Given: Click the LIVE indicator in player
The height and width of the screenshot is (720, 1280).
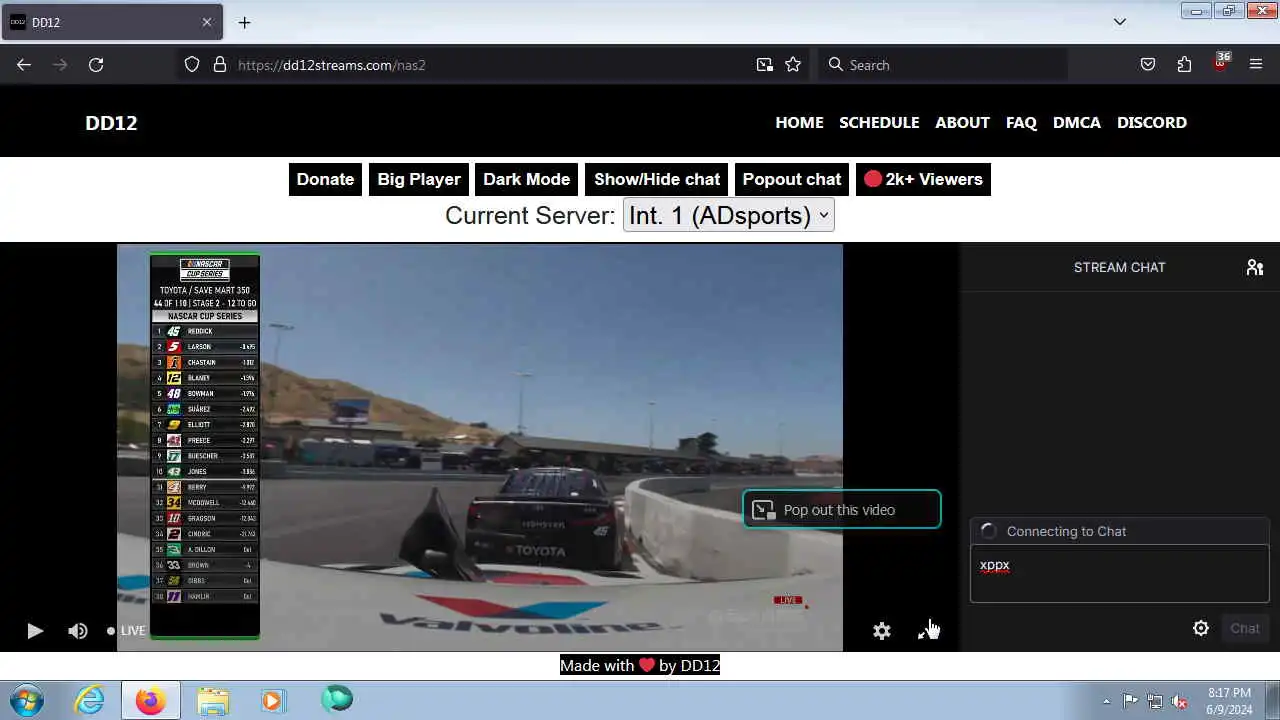Looking at the screenshot, I should coord(126,631).
